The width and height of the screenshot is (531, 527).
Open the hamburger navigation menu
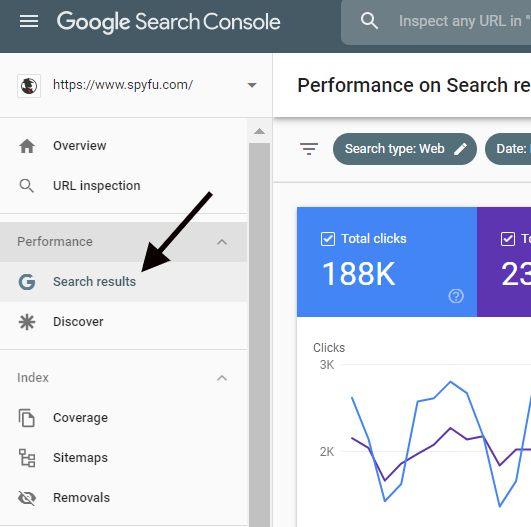[x=29, y=21]
